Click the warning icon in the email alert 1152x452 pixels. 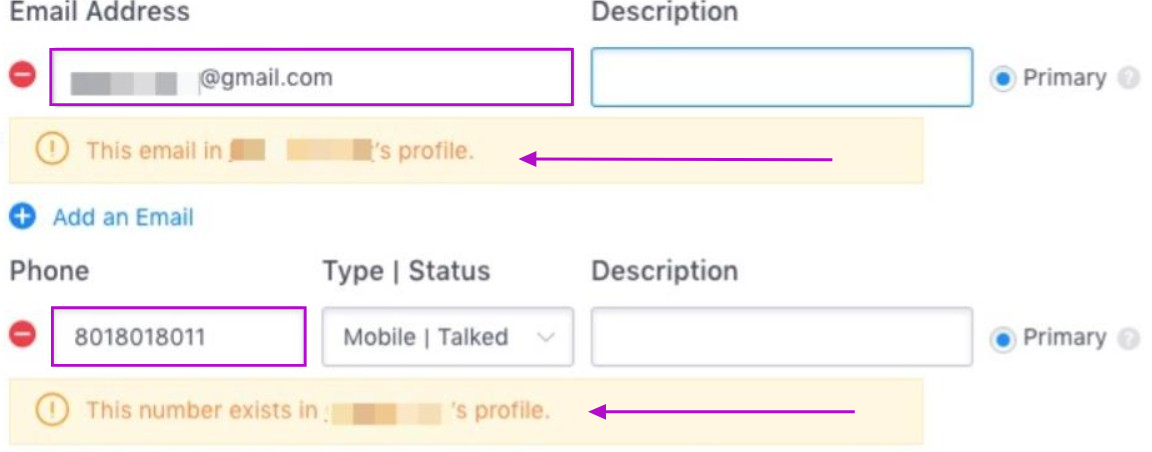click(51, 150)
